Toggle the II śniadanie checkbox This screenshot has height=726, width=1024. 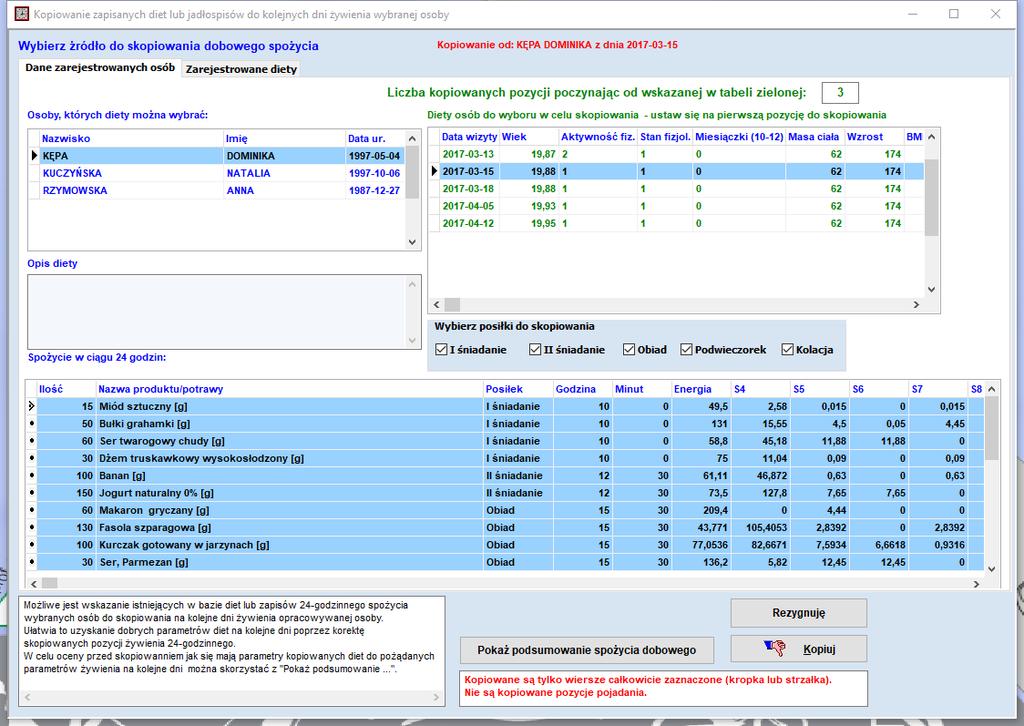(x=535, y=349)
